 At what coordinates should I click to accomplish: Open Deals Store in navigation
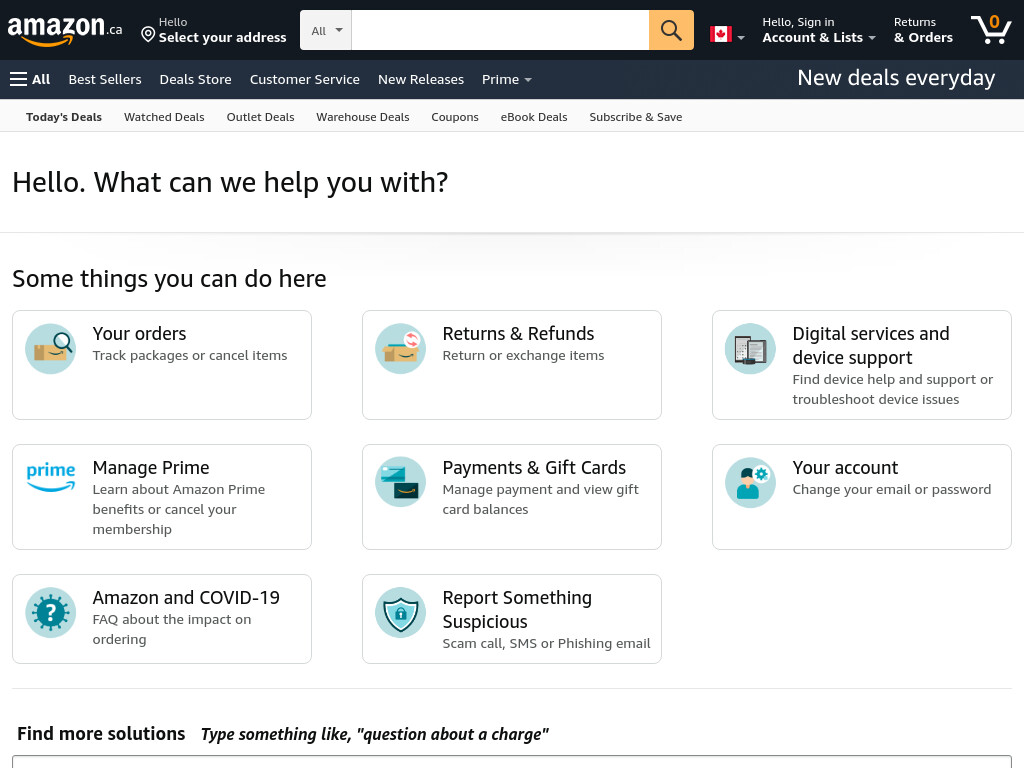tap(195, 80)
